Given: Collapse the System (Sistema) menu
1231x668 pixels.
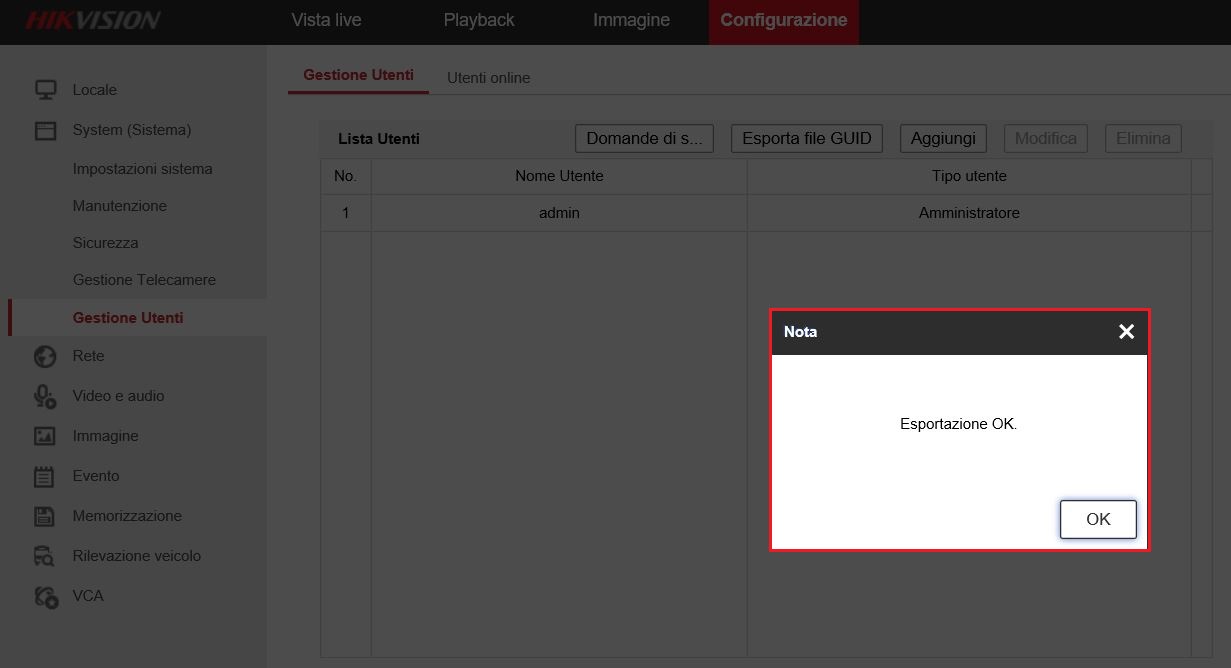Looking at the screenshot, I should (132, 130).
